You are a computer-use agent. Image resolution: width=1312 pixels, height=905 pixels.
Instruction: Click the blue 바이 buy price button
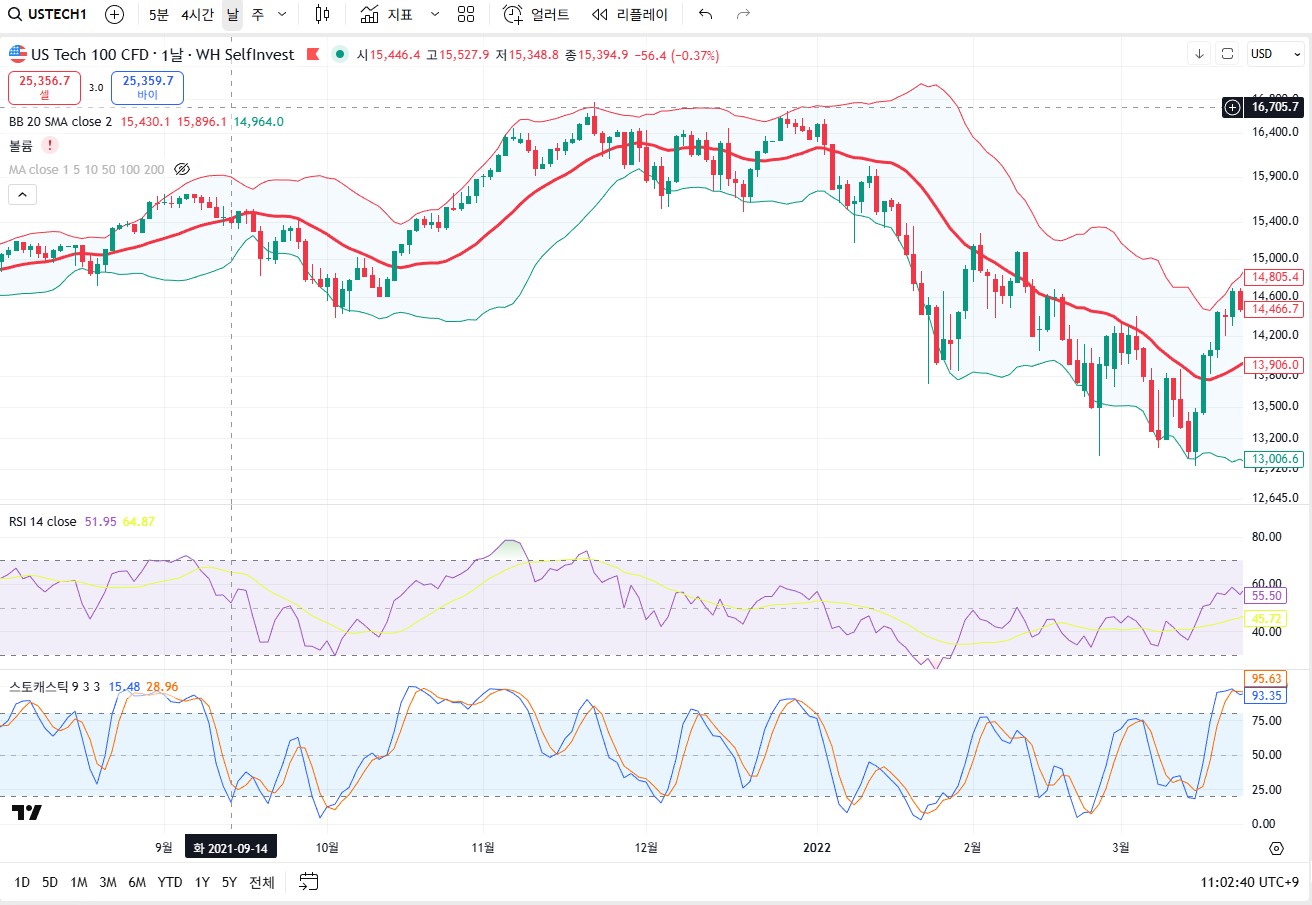(147, 87)
